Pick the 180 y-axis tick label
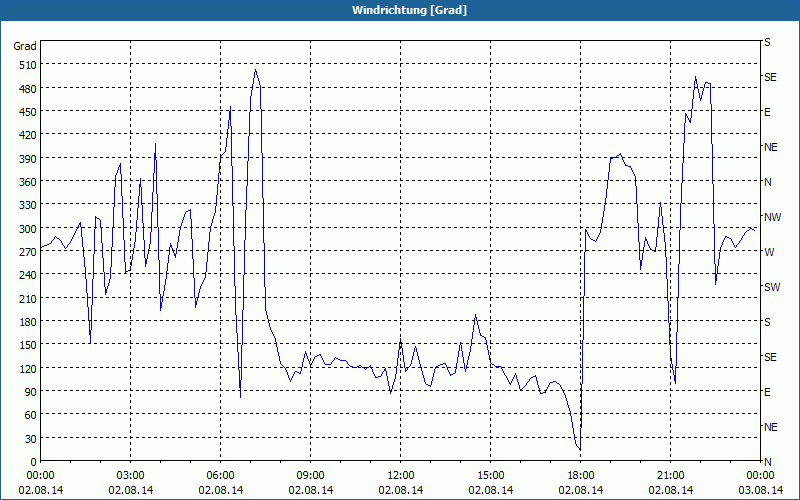 pos(28,322)
